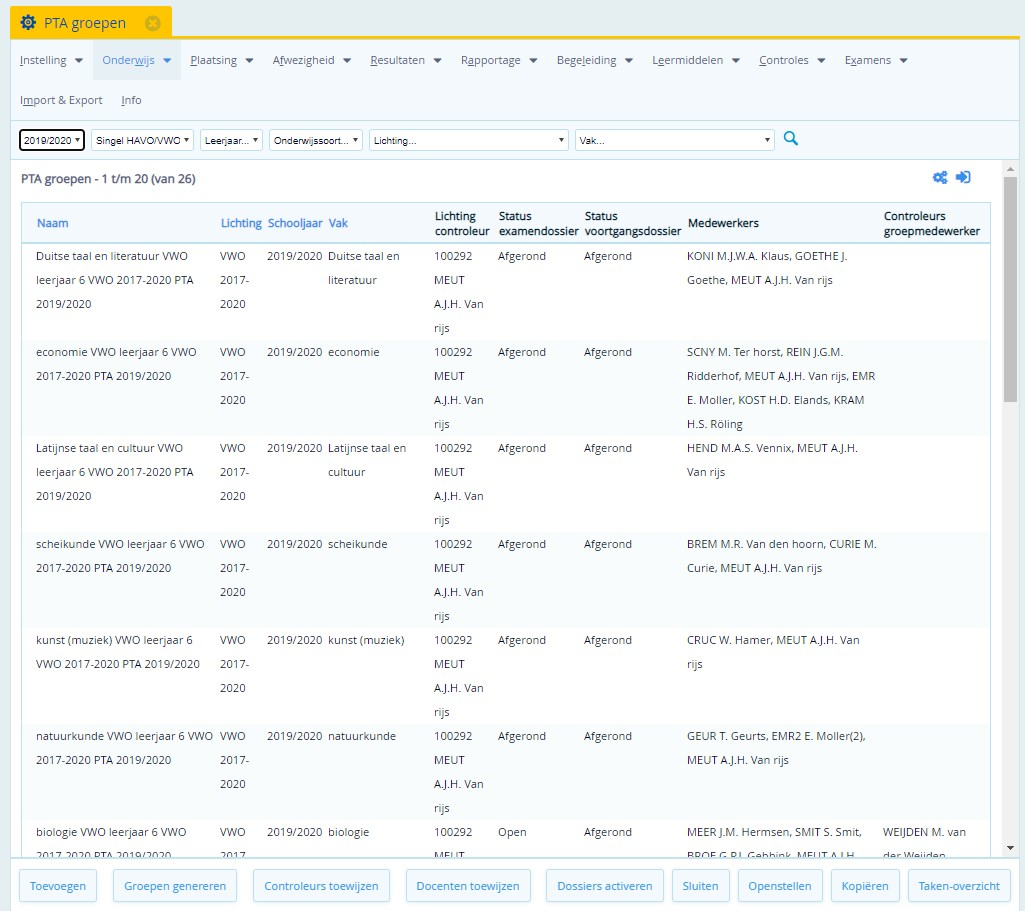1025x911 pixels.
Task: Open the Begeleiding menu
Action: (594, 60)
